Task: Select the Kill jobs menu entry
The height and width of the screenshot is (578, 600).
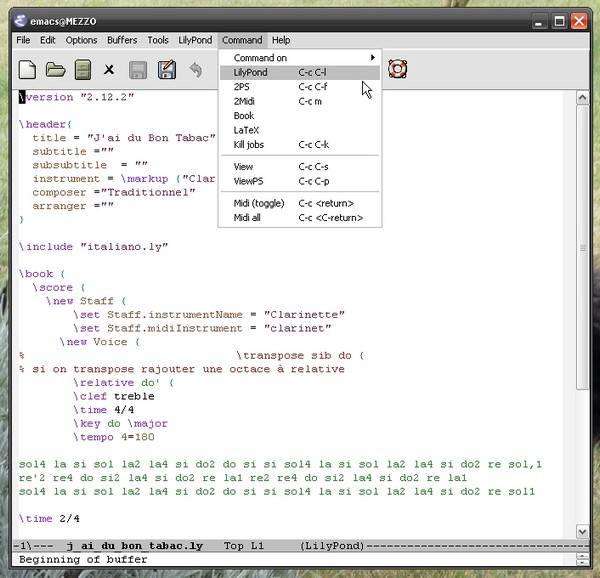Action: point(300,145)
